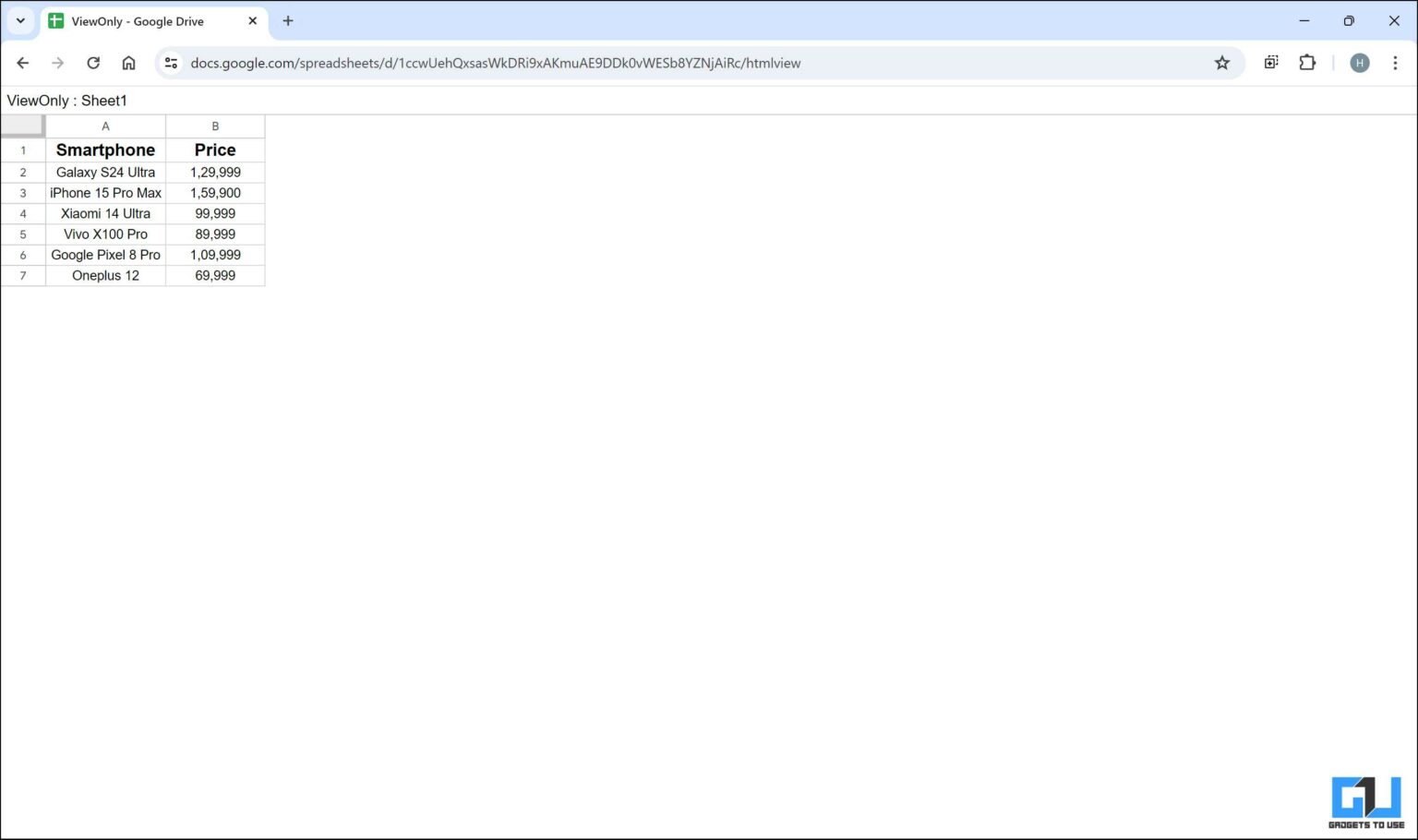Open the Extensions puzzle icon
The image size is (1418, 840).
1306,63
